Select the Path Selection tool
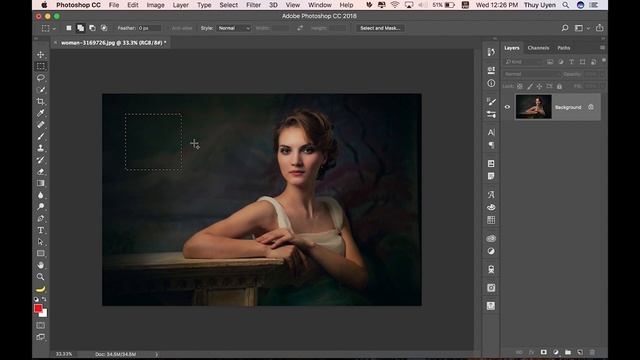Viewport: 640px width, 360px height. click(40, 242)
